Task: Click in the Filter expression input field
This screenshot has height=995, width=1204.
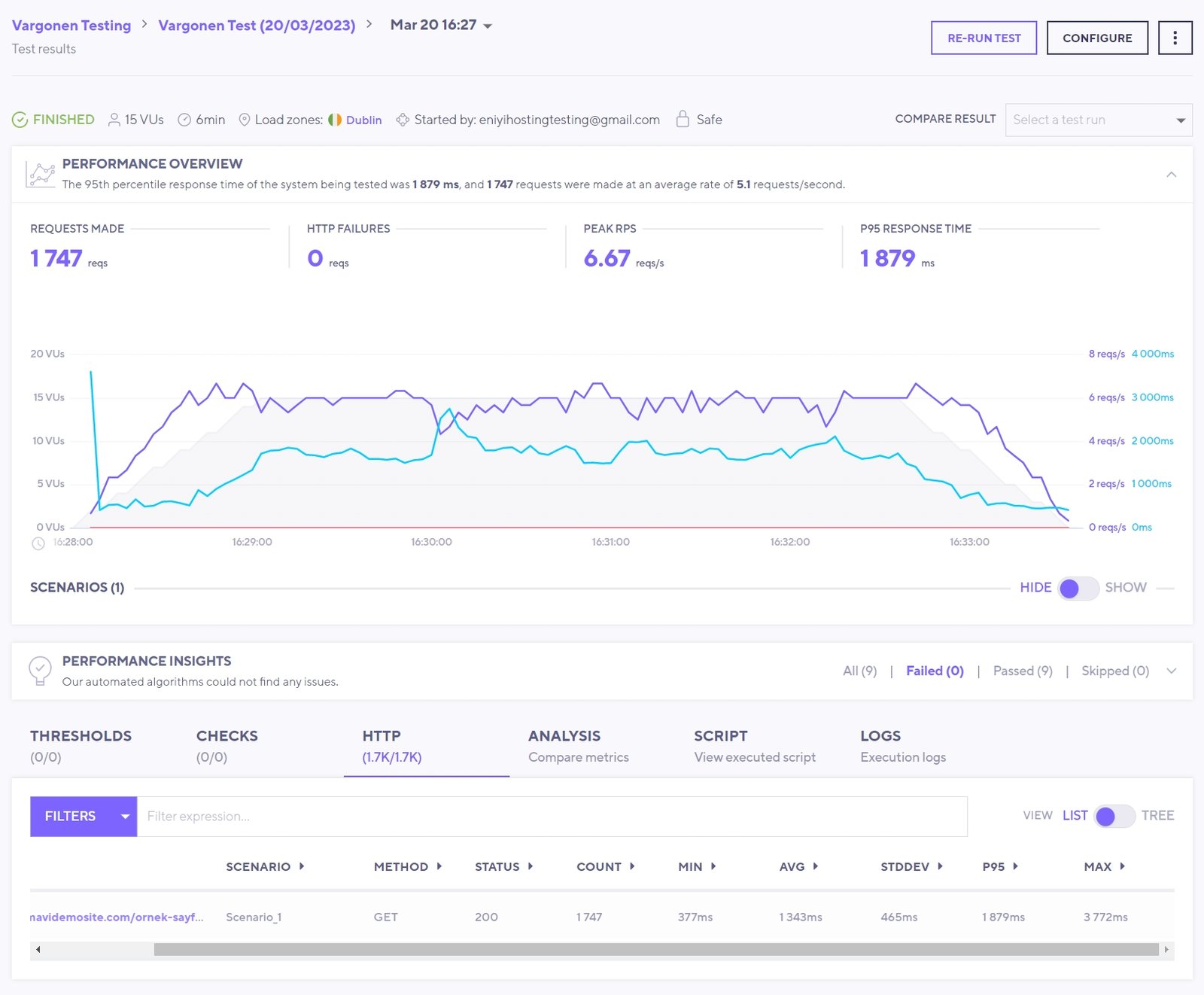Action: click(x=552, y=816)
